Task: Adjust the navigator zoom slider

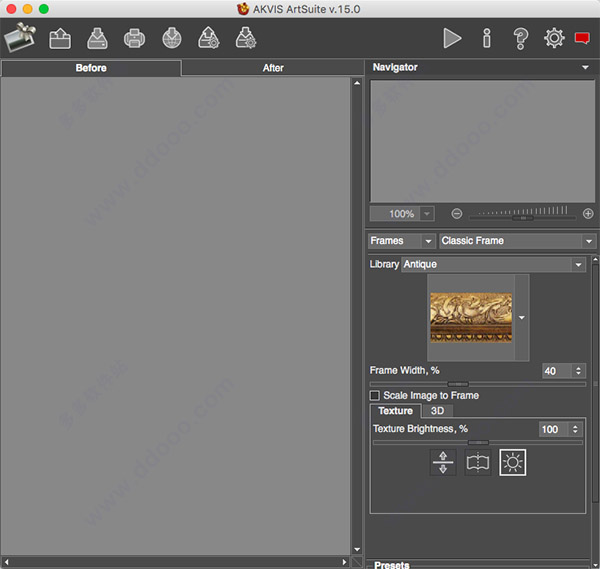Action: (523, 218)
